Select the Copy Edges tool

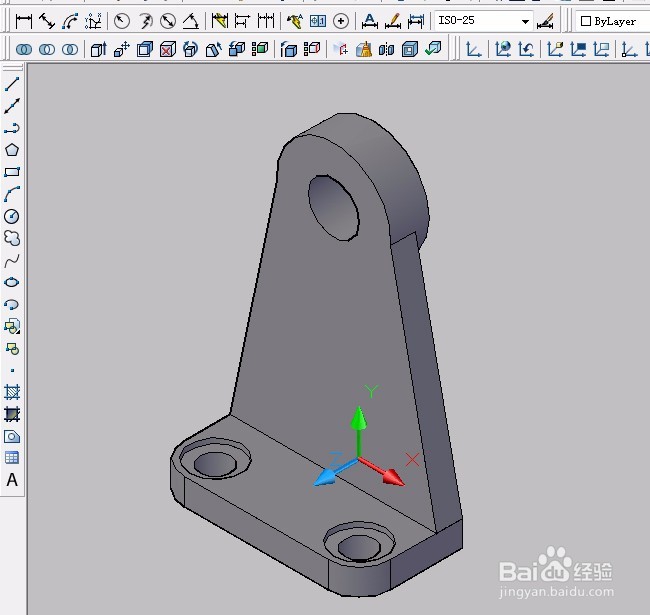[x=289, y=49]
